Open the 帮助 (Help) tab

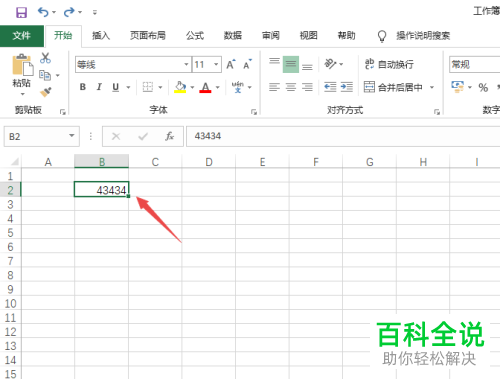coord(346,36)
